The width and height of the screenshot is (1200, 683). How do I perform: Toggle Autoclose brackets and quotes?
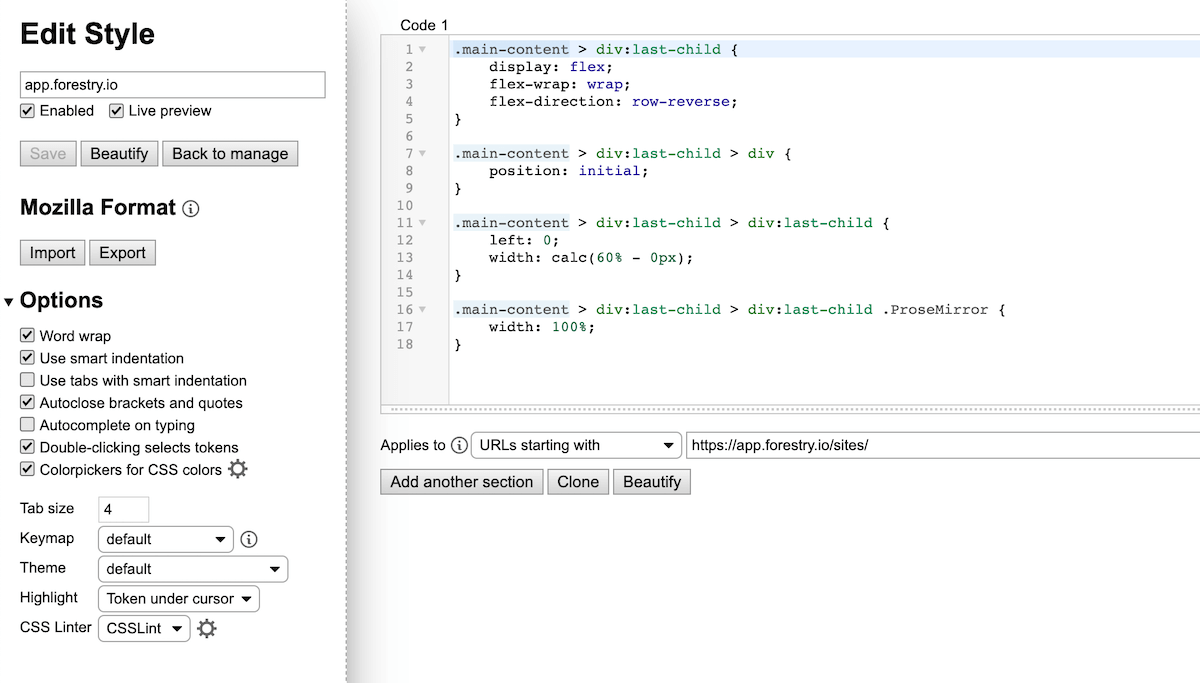(x=27, y=403)
